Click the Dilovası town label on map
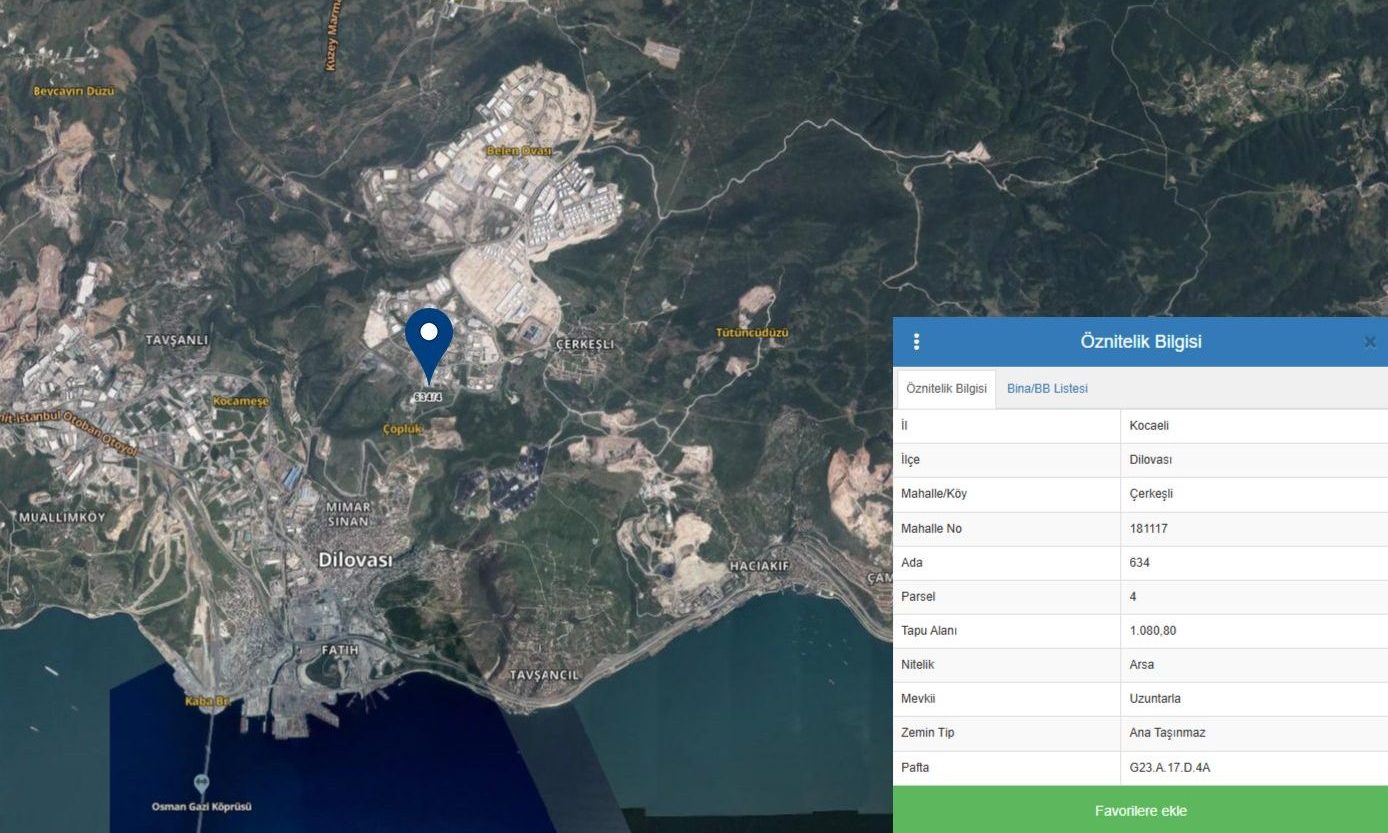 coord(355,560)
